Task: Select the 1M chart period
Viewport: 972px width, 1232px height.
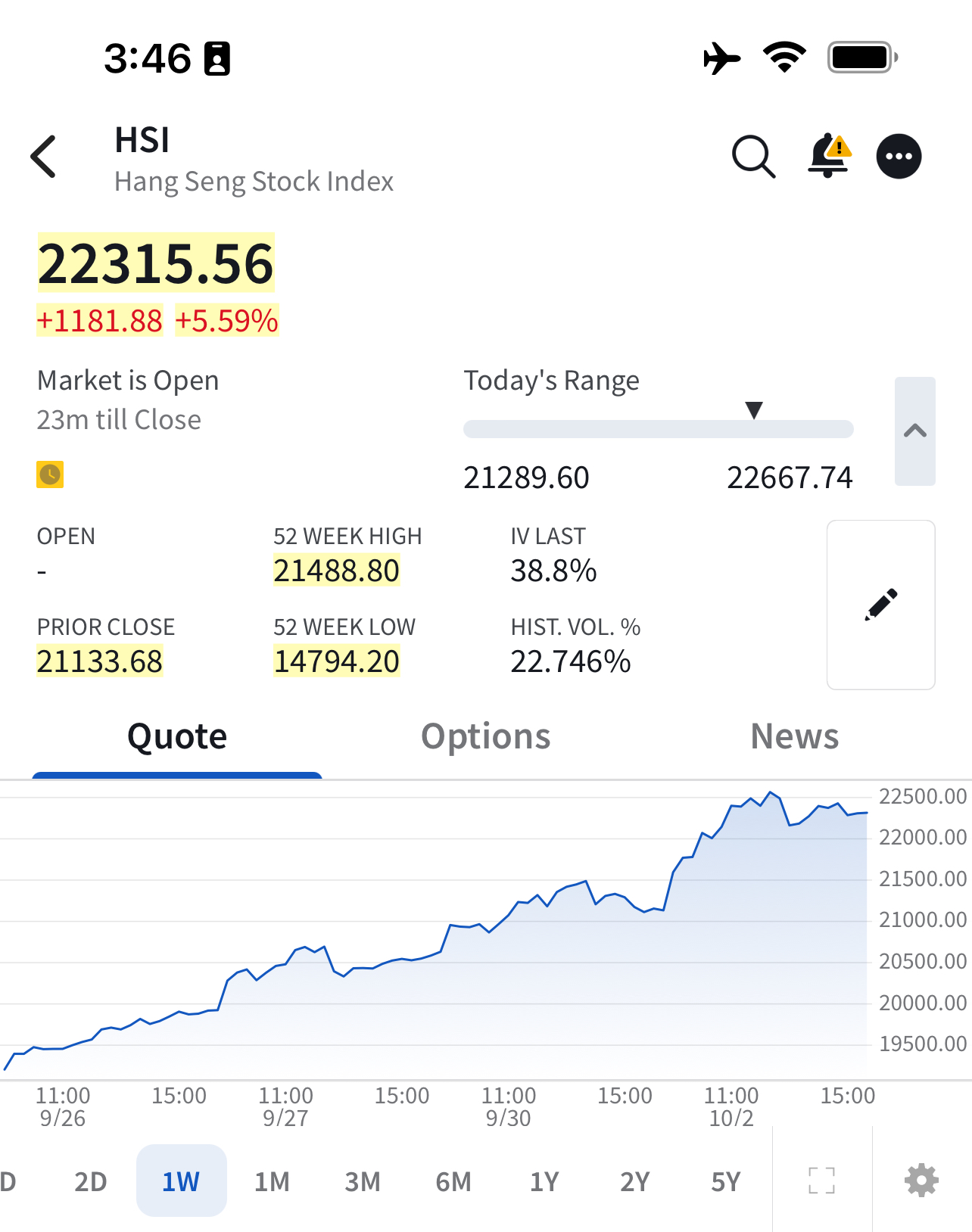Action: [x=272, y=1181]
